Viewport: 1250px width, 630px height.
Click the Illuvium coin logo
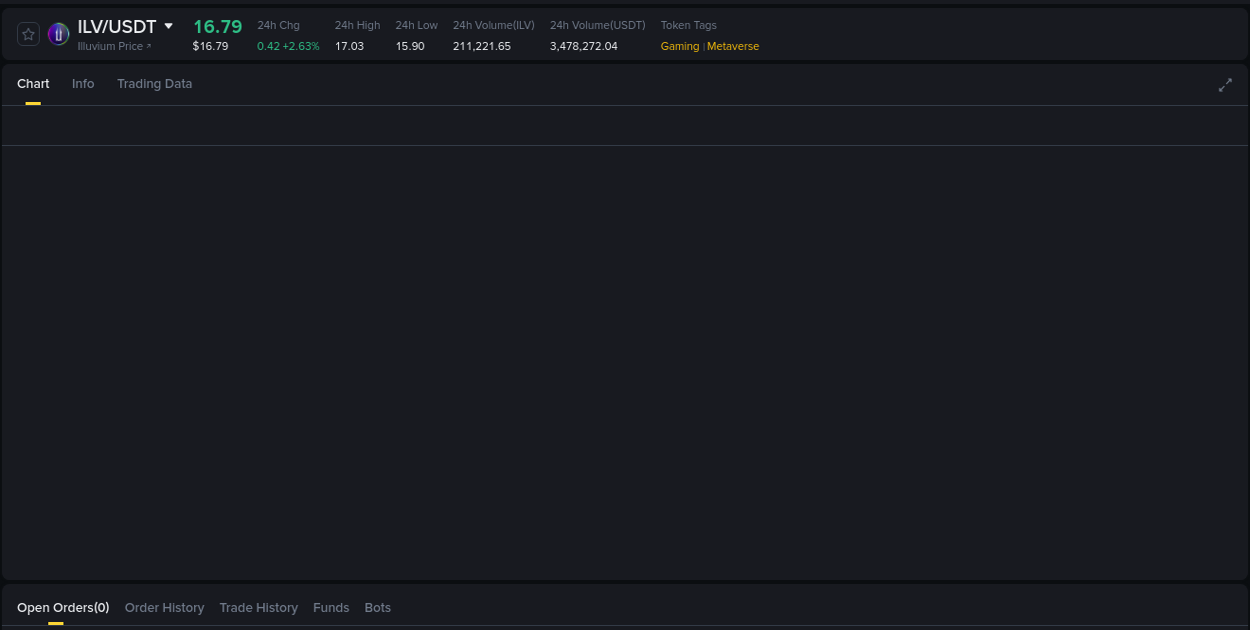58,33
